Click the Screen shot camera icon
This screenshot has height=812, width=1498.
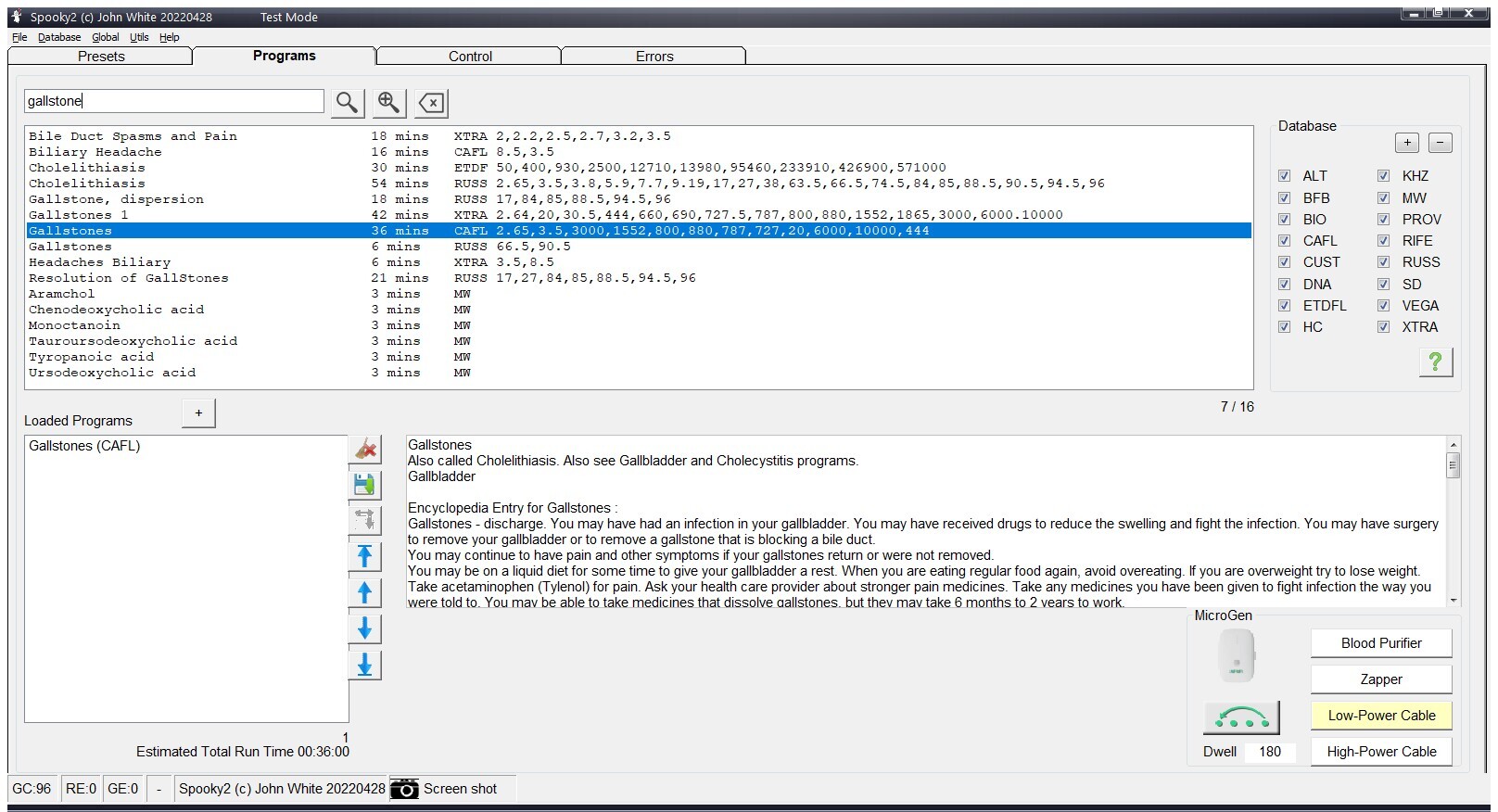click(x=404, y=789)
